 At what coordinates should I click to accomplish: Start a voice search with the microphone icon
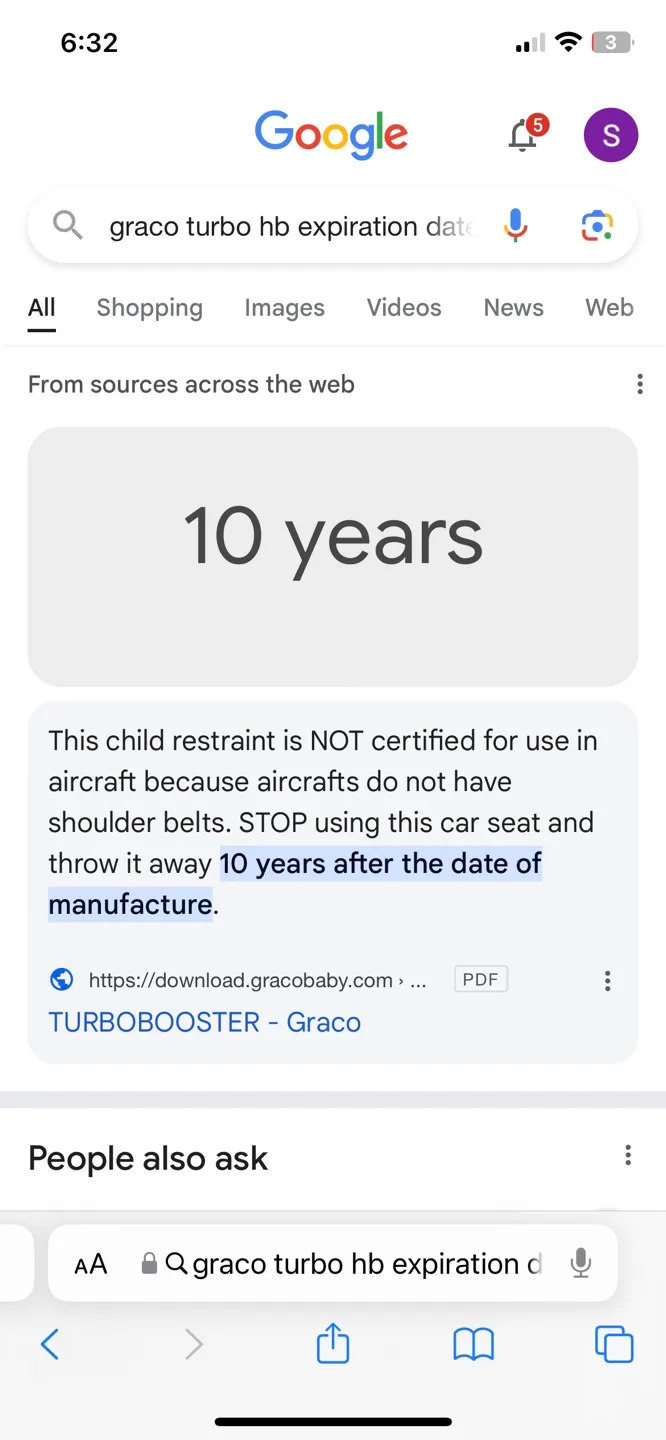(x=514, y=226)
